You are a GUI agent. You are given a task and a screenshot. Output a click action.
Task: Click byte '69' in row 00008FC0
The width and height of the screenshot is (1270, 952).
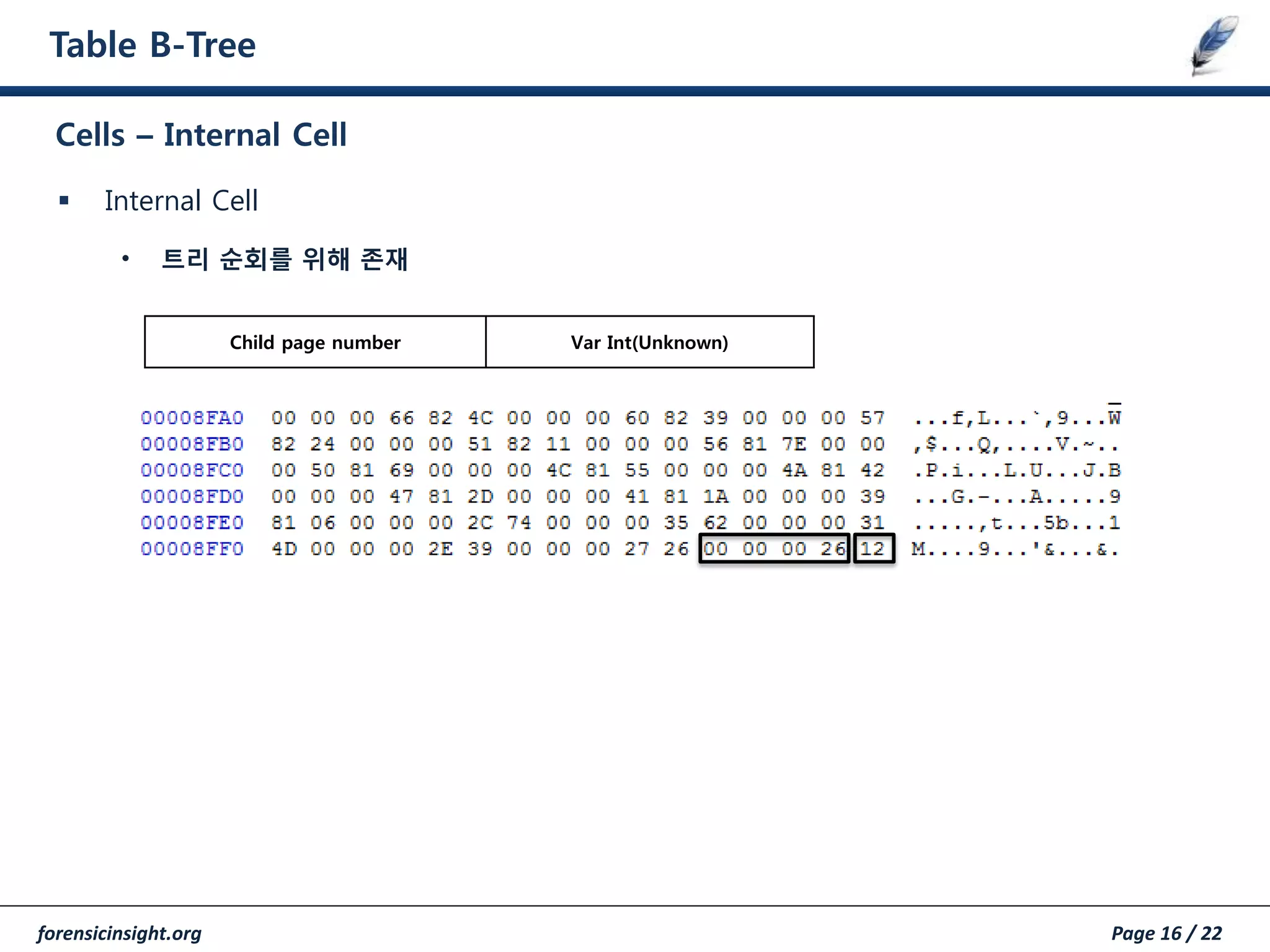[x=401, y=470]
